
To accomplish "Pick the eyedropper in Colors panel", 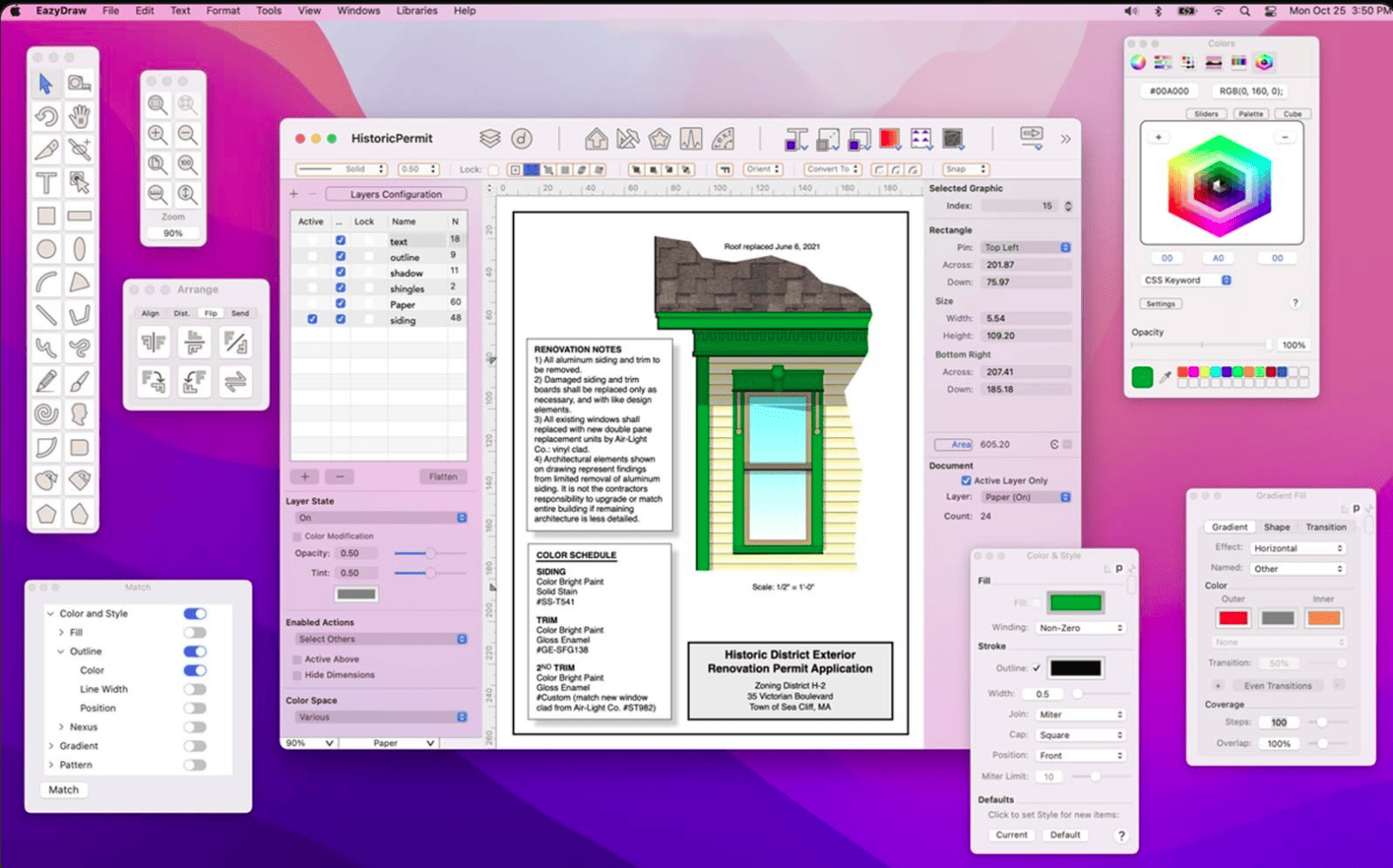I will tap(1165, 377).
